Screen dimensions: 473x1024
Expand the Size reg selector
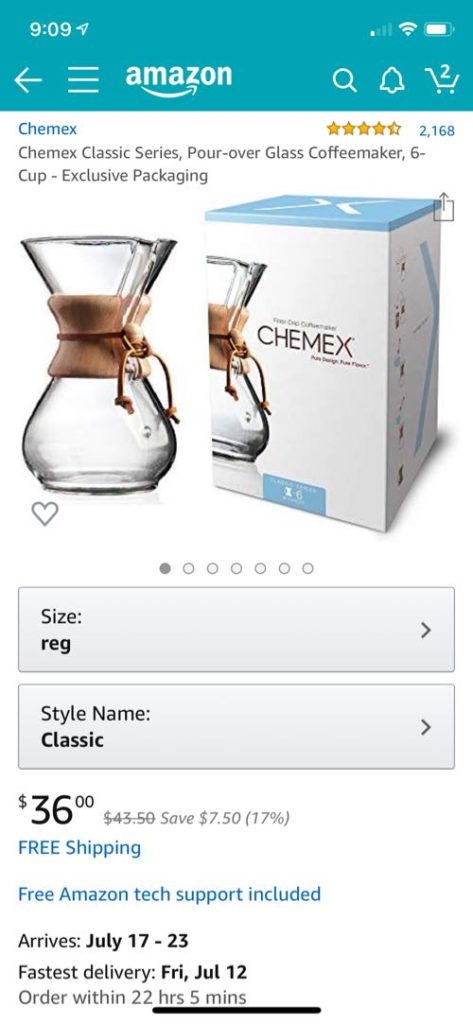(236, 630)
